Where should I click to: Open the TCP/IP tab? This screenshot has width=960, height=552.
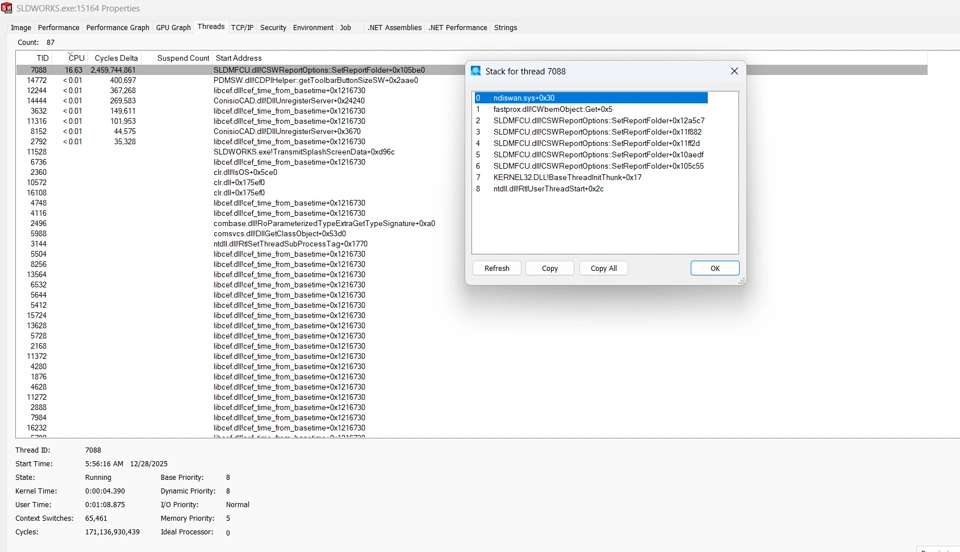coord(242,28)
